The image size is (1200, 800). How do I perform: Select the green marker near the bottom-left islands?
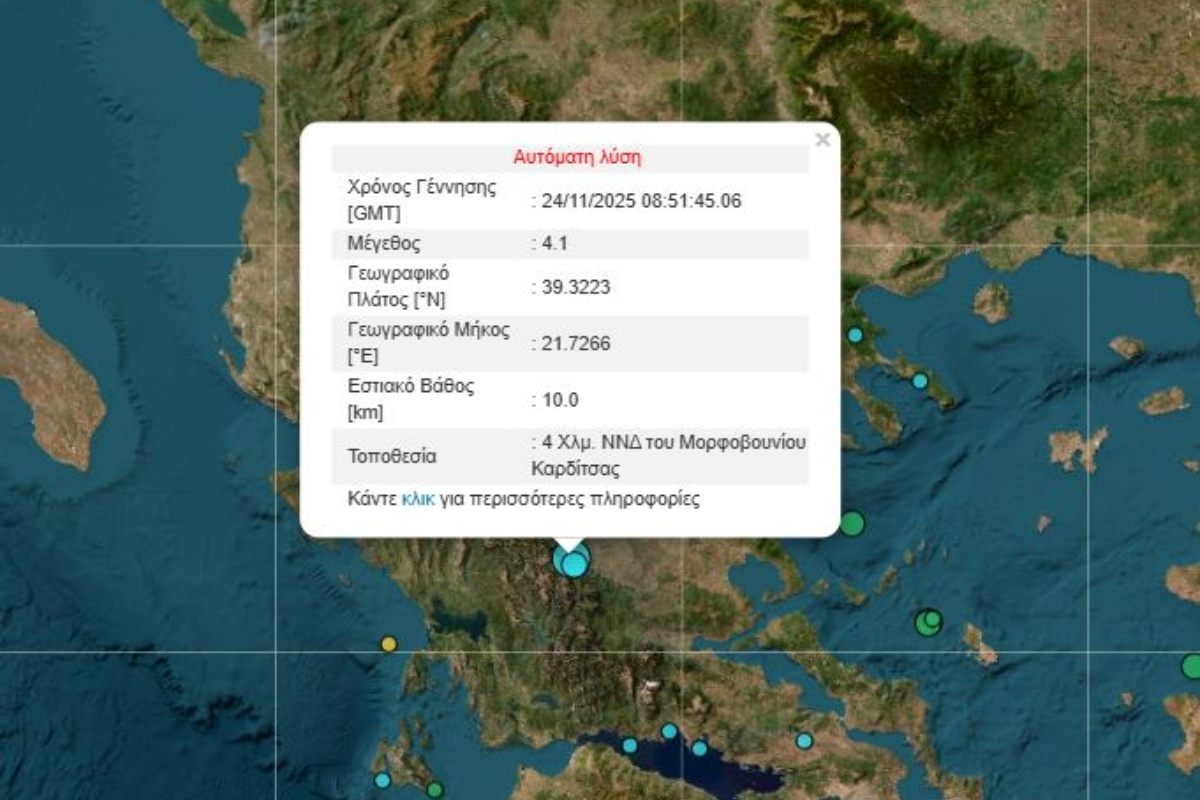[434, 790]
